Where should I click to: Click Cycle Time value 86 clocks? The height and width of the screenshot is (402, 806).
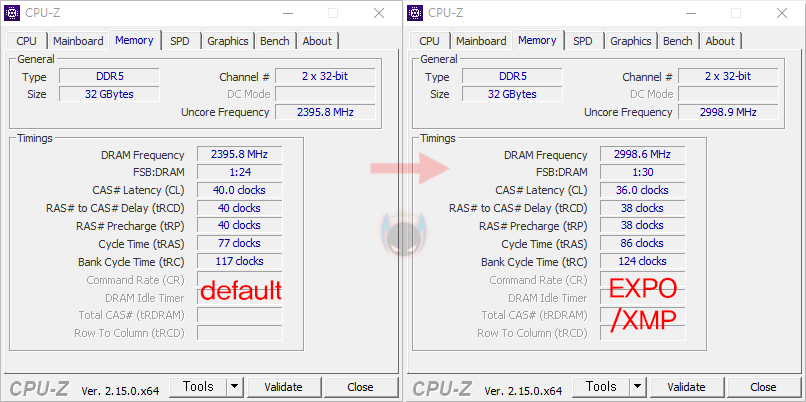pyautogui.click(x=643, y=244)
